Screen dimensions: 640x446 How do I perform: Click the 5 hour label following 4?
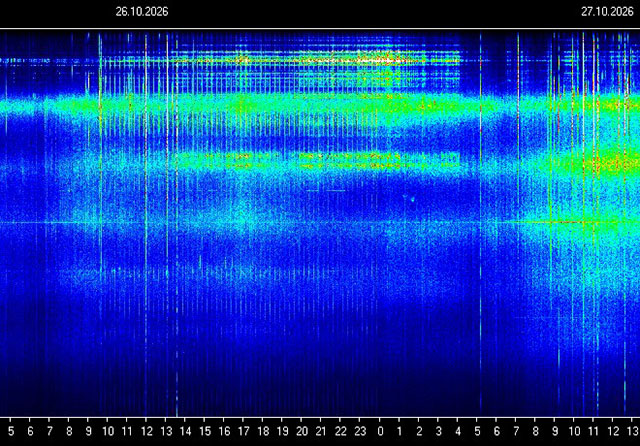477,431
